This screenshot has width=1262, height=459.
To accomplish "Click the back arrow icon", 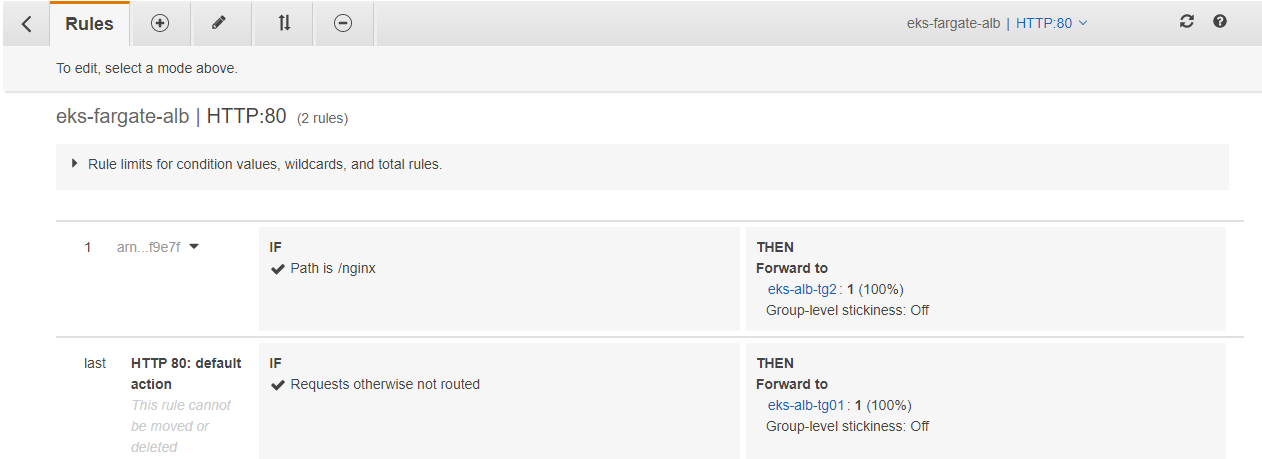I will [x=27, y=23].
